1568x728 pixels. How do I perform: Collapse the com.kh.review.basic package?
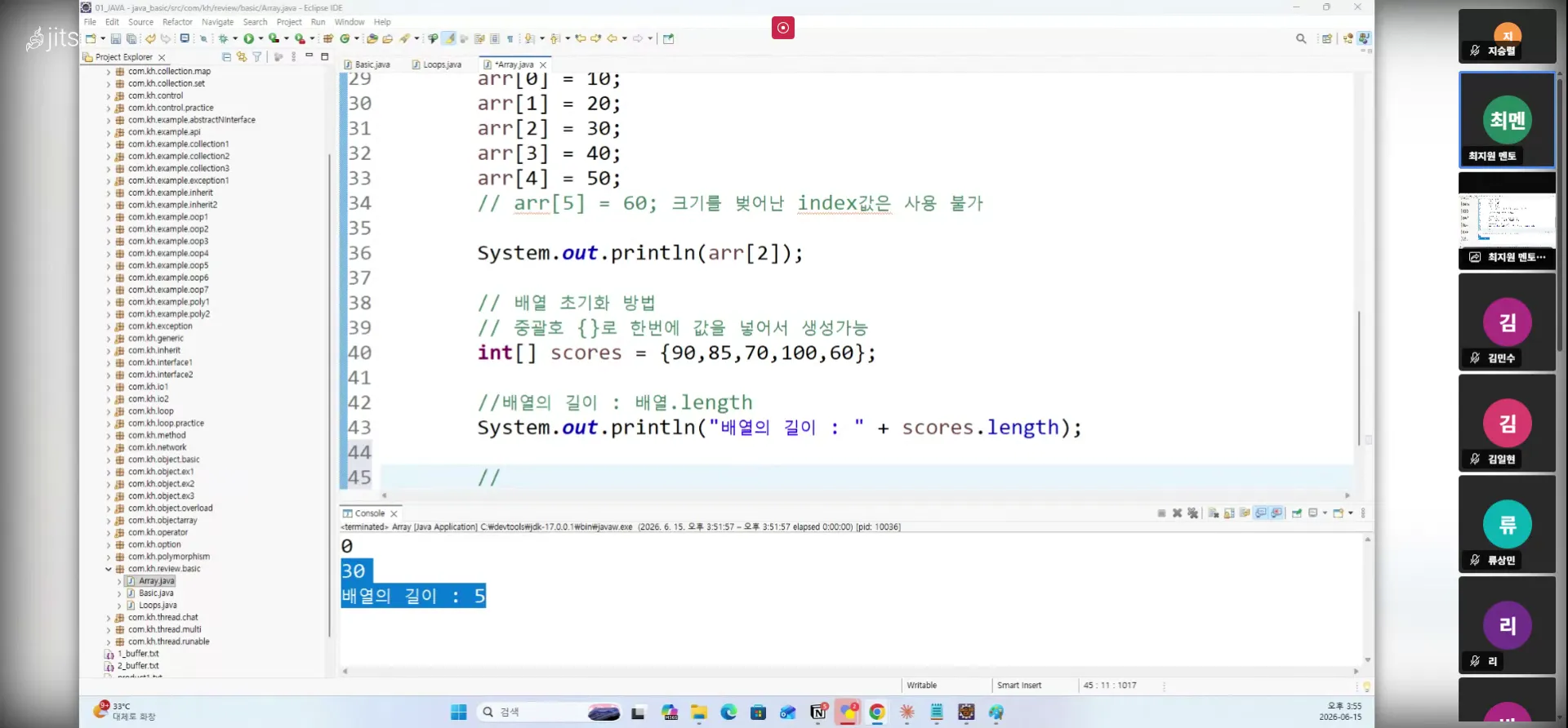[108, 569]
